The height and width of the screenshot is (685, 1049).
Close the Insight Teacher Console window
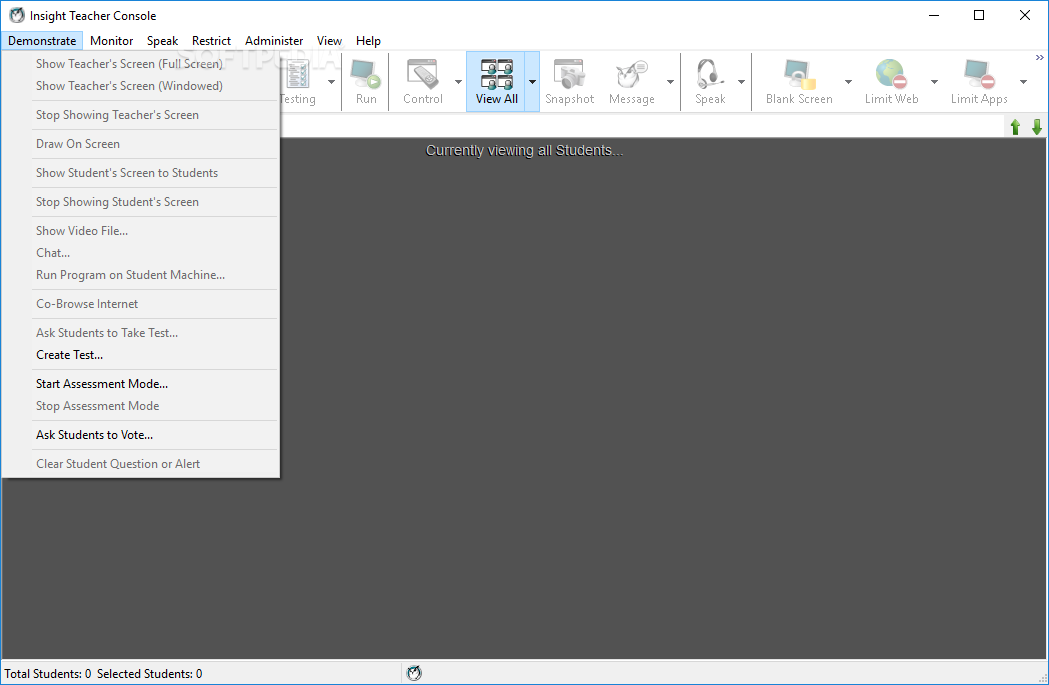pos(1024,15)
